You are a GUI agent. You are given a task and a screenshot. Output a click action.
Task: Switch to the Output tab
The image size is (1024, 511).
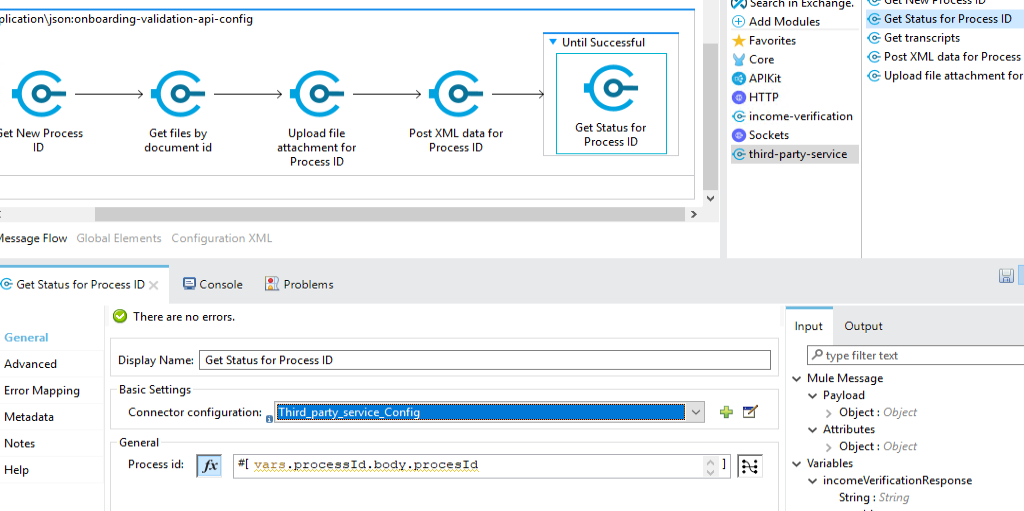(863, 326)
